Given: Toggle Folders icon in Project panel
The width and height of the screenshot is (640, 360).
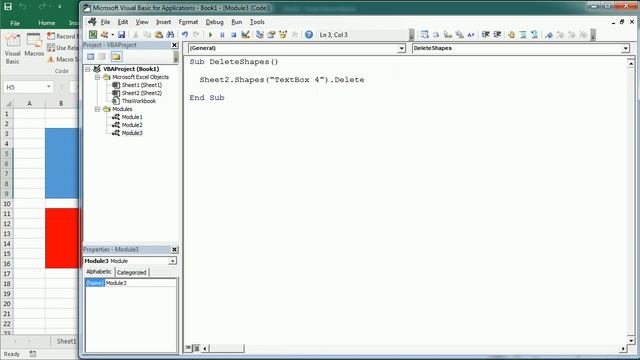Looking at the screenshot, I should pos(116,56).
